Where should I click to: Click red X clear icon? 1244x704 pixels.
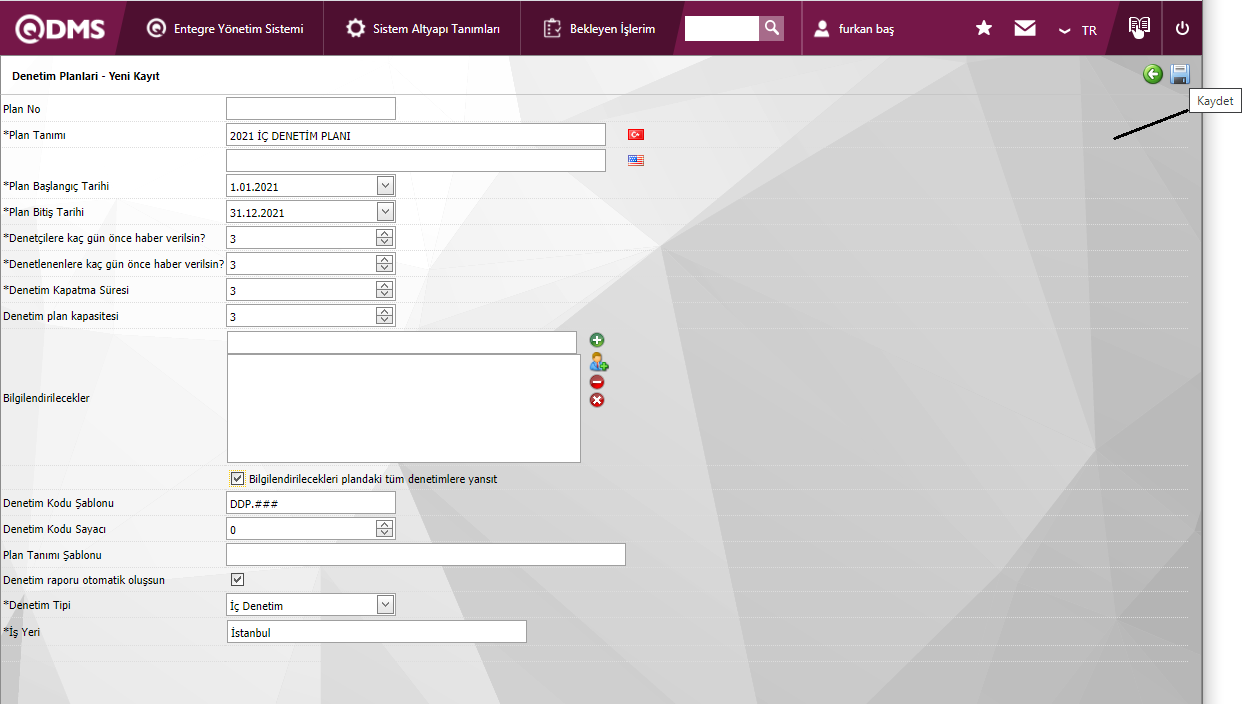[597, 400]
